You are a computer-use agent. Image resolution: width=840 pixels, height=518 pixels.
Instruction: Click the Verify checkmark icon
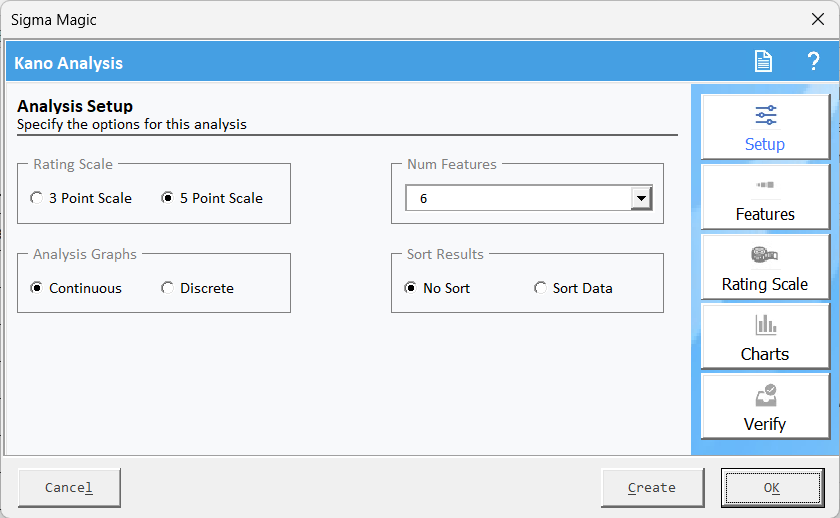tap(765, 395)
